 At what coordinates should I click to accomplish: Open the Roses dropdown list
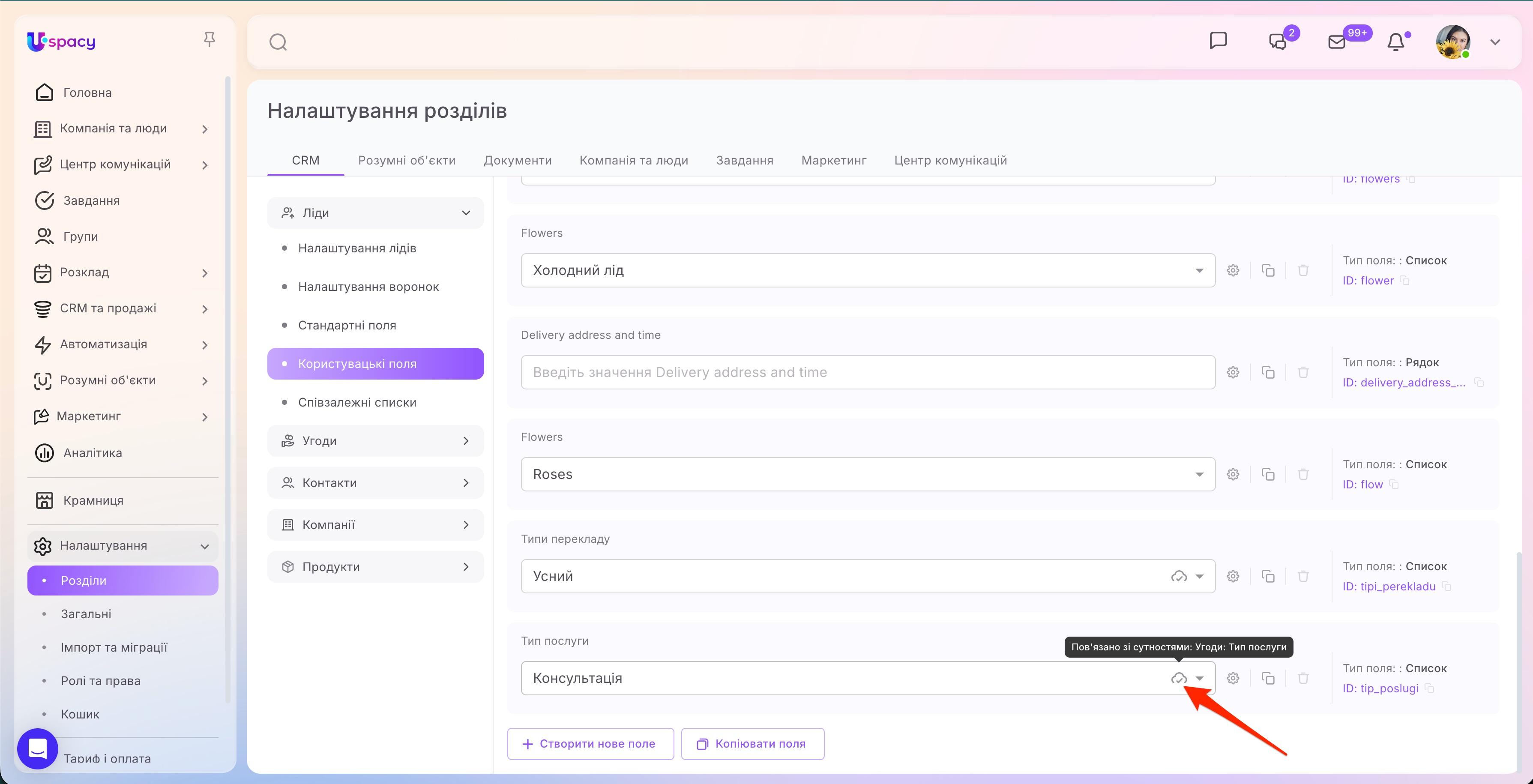pos(868,475)
